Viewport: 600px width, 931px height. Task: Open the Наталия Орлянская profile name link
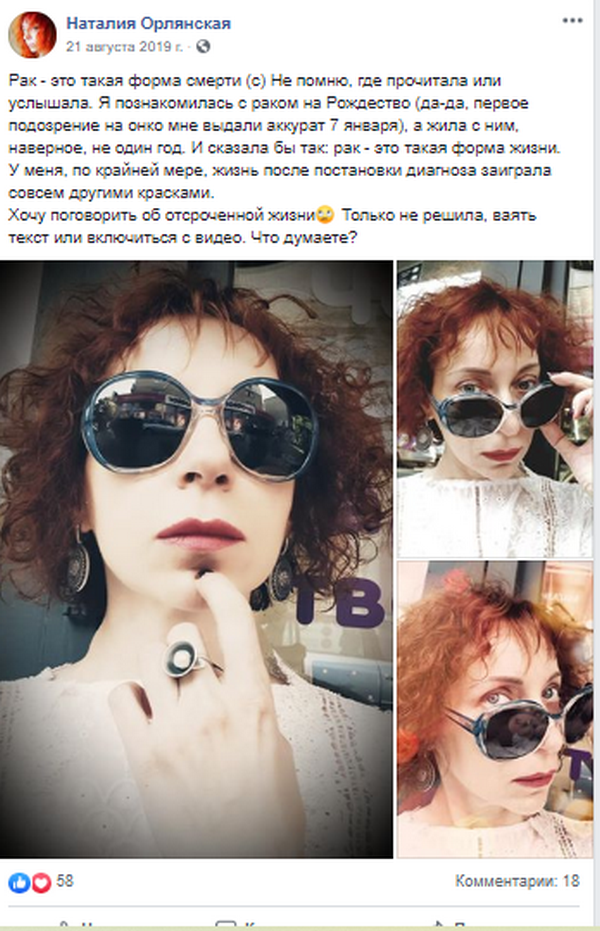[148, 23]
